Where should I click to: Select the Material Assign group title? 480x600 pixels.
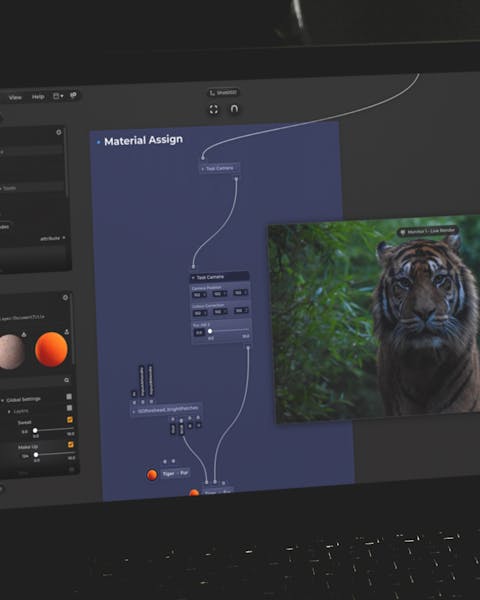143,140
